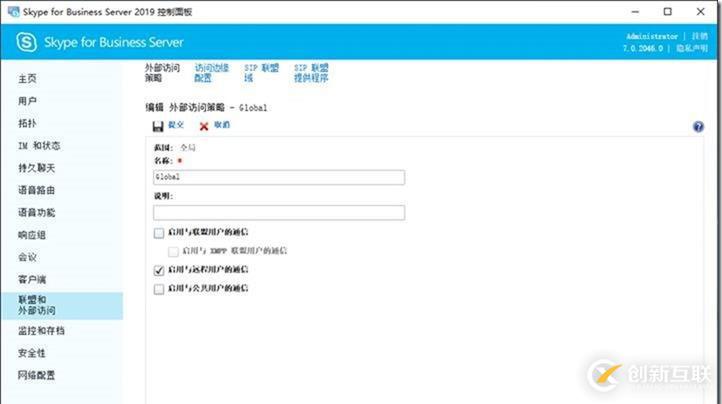Click the app icon in the title bar

pyautogui.click(x=13, y=12)
